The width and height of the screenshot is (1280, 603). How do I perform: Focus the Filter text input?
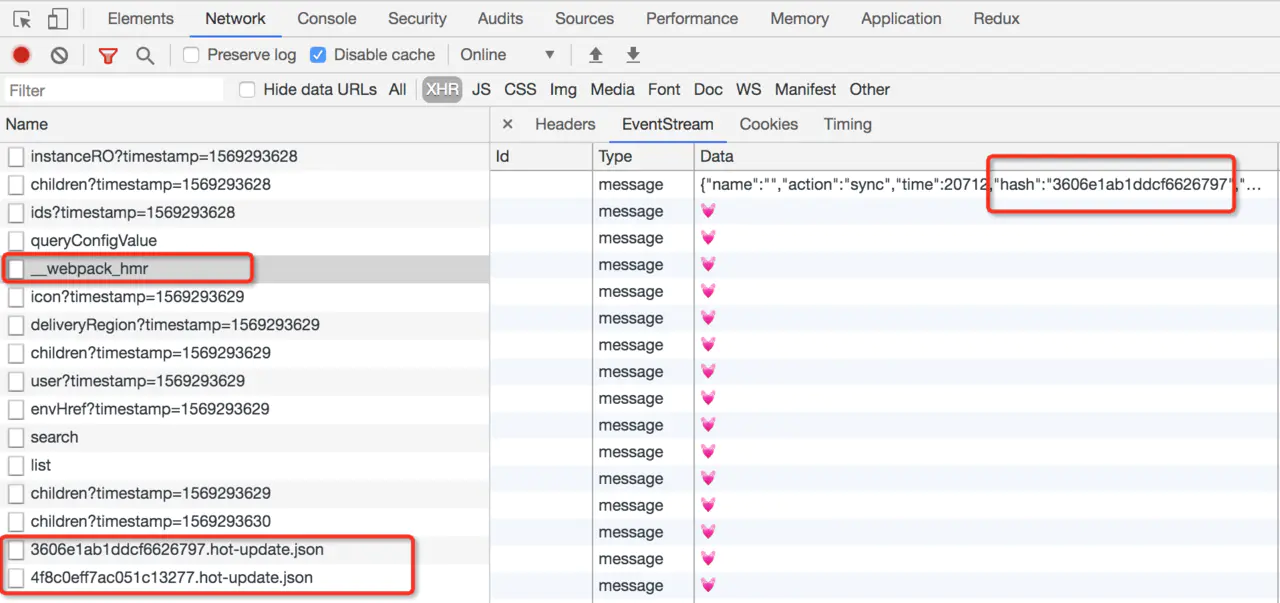[114, 90]
